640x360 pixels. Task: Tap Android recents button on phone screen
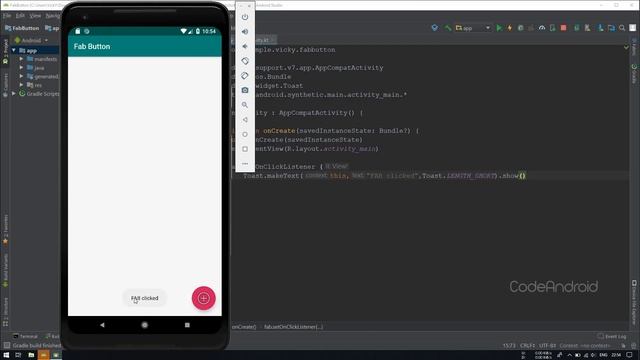point(187,325)
